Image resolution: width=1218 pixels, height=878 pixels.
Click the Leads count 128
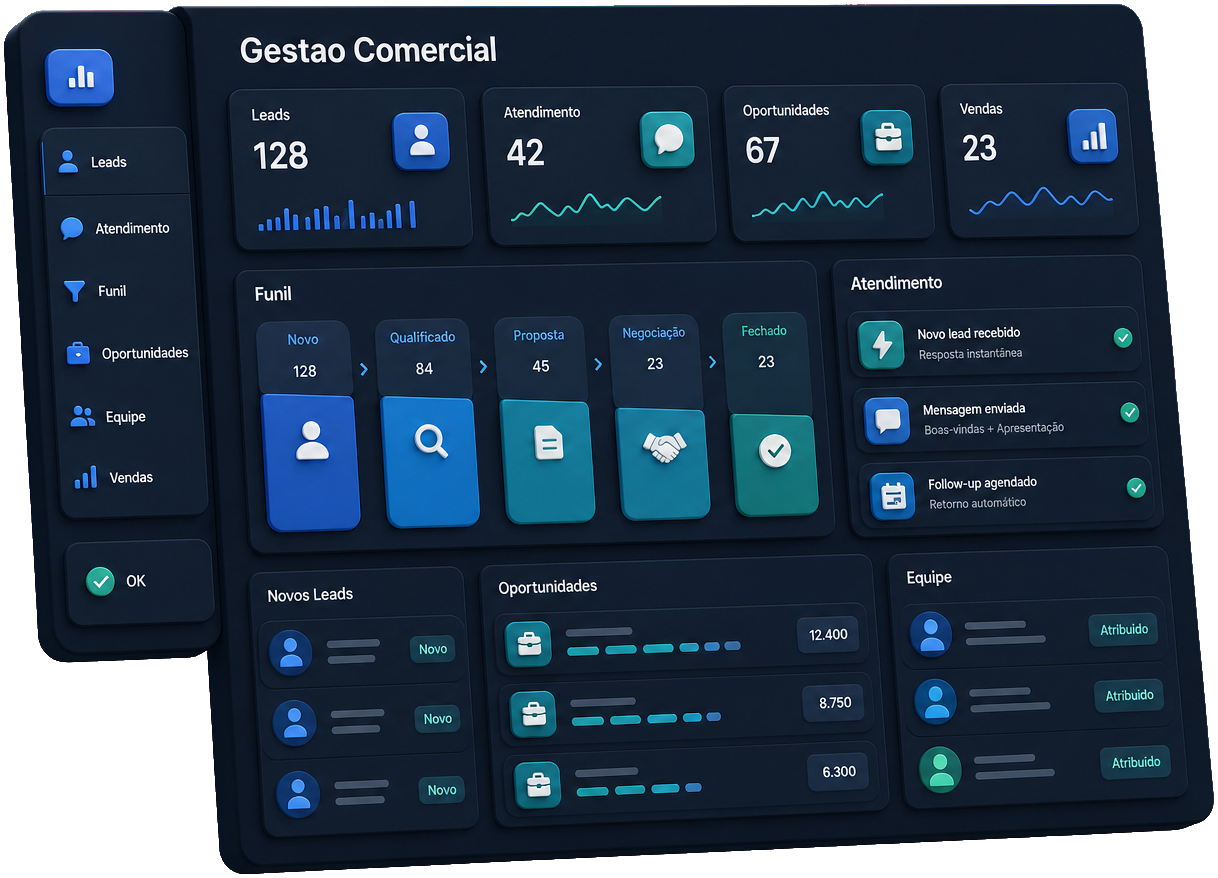280,156
